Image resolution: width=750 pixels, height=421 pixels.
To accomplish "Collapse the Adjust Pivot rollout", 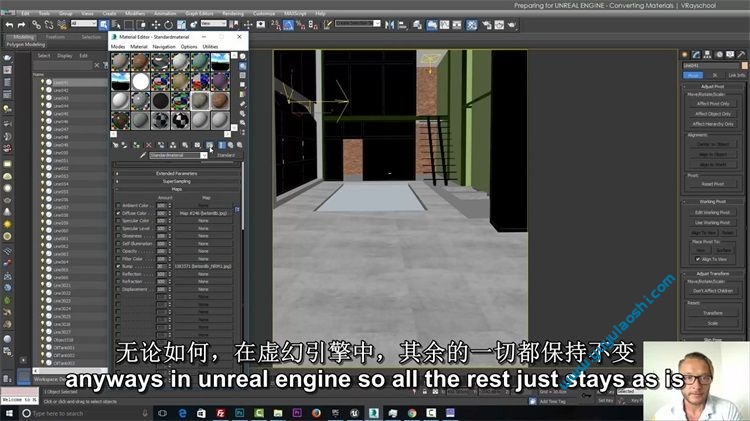I will (712, 87).
